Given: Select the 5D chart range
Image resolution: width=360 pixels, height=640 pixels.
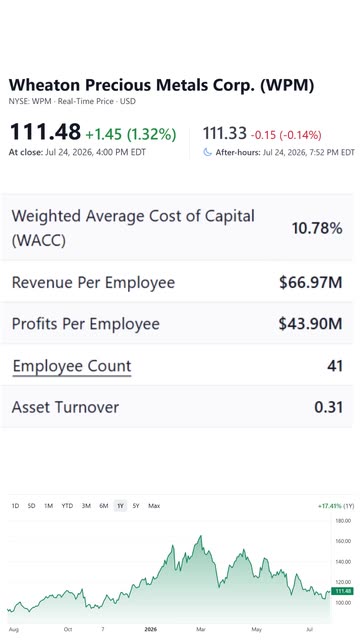Looking at the screenshot, I should [31, 506].
